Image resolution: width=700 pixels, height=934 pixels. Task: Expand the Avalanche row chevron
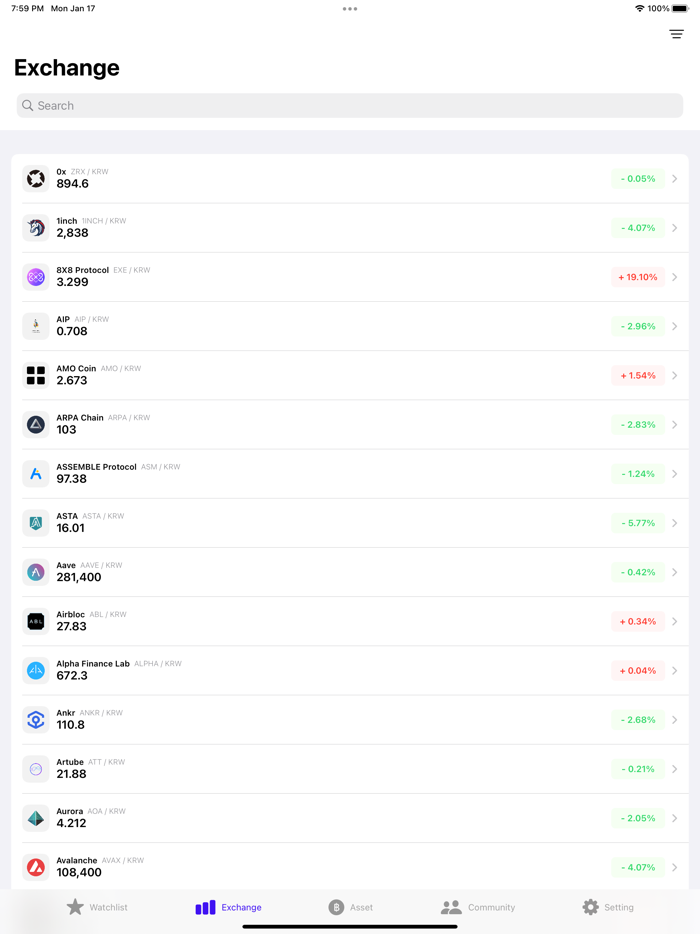click(675, 866)
